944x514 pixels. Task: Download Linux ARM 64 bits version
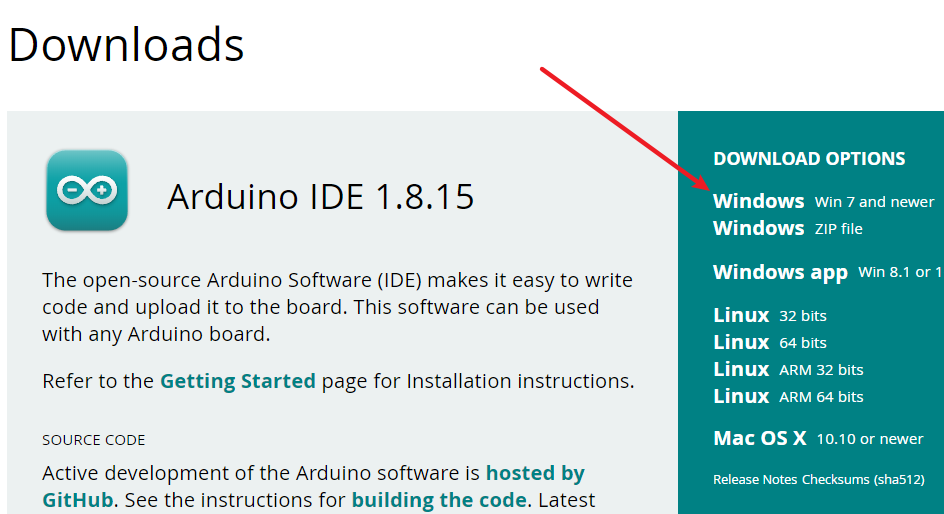[788, 397]
